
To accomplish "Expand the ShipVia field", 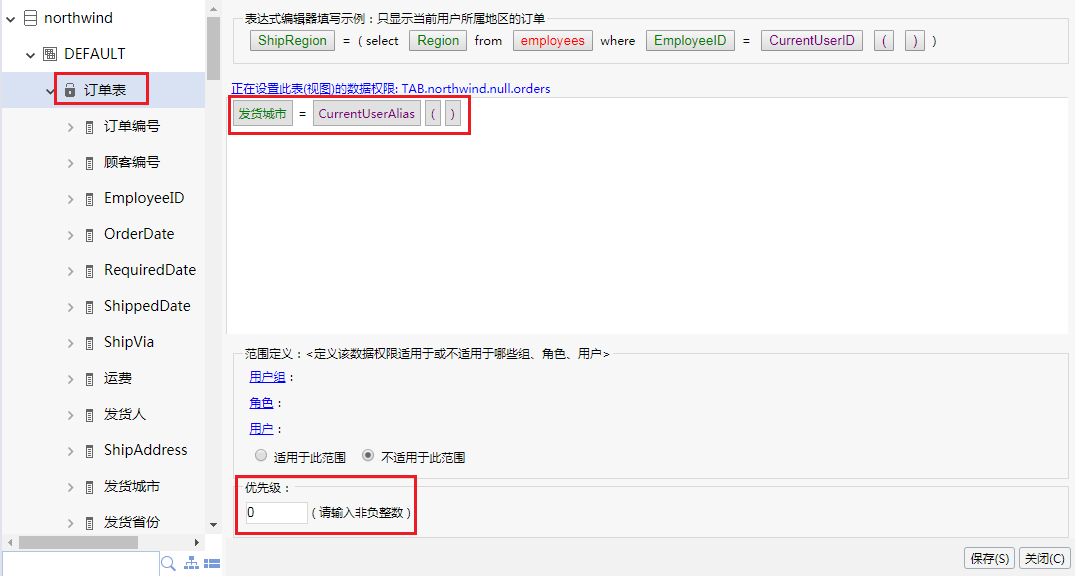I will 70,343.
